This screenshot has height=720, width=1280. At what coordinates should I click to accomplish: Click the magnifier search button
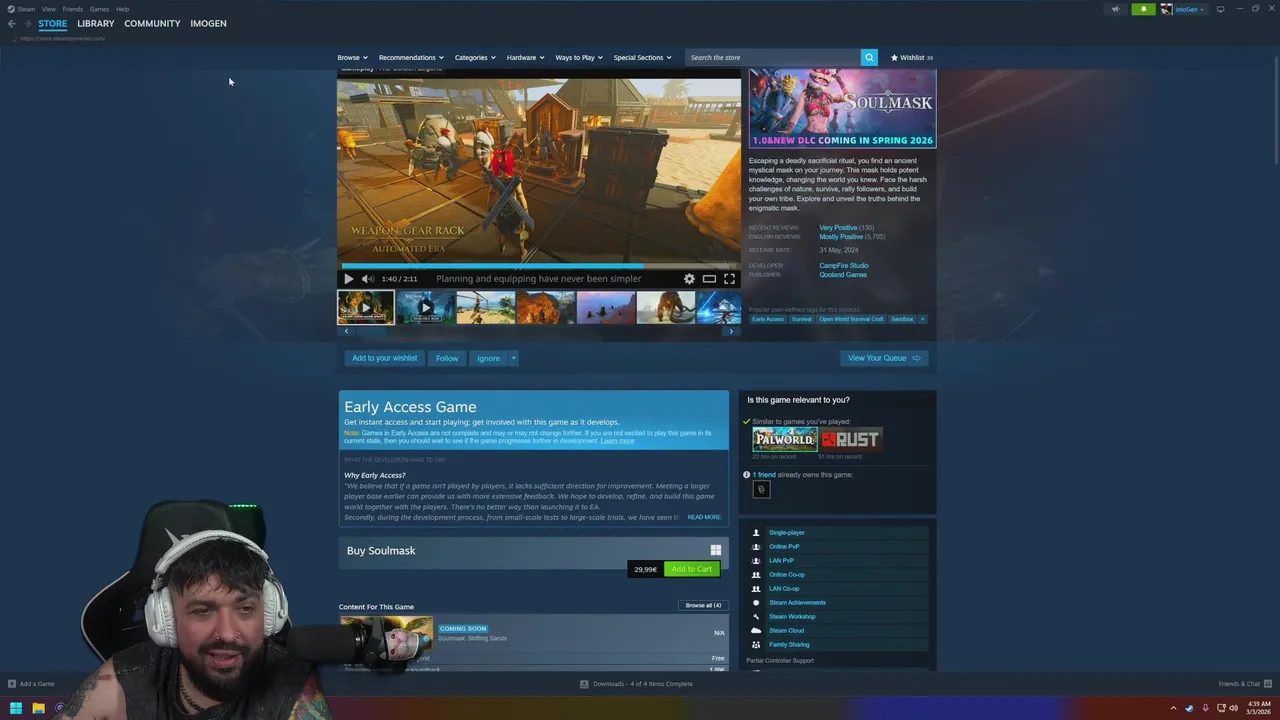[x=869, y=57]
